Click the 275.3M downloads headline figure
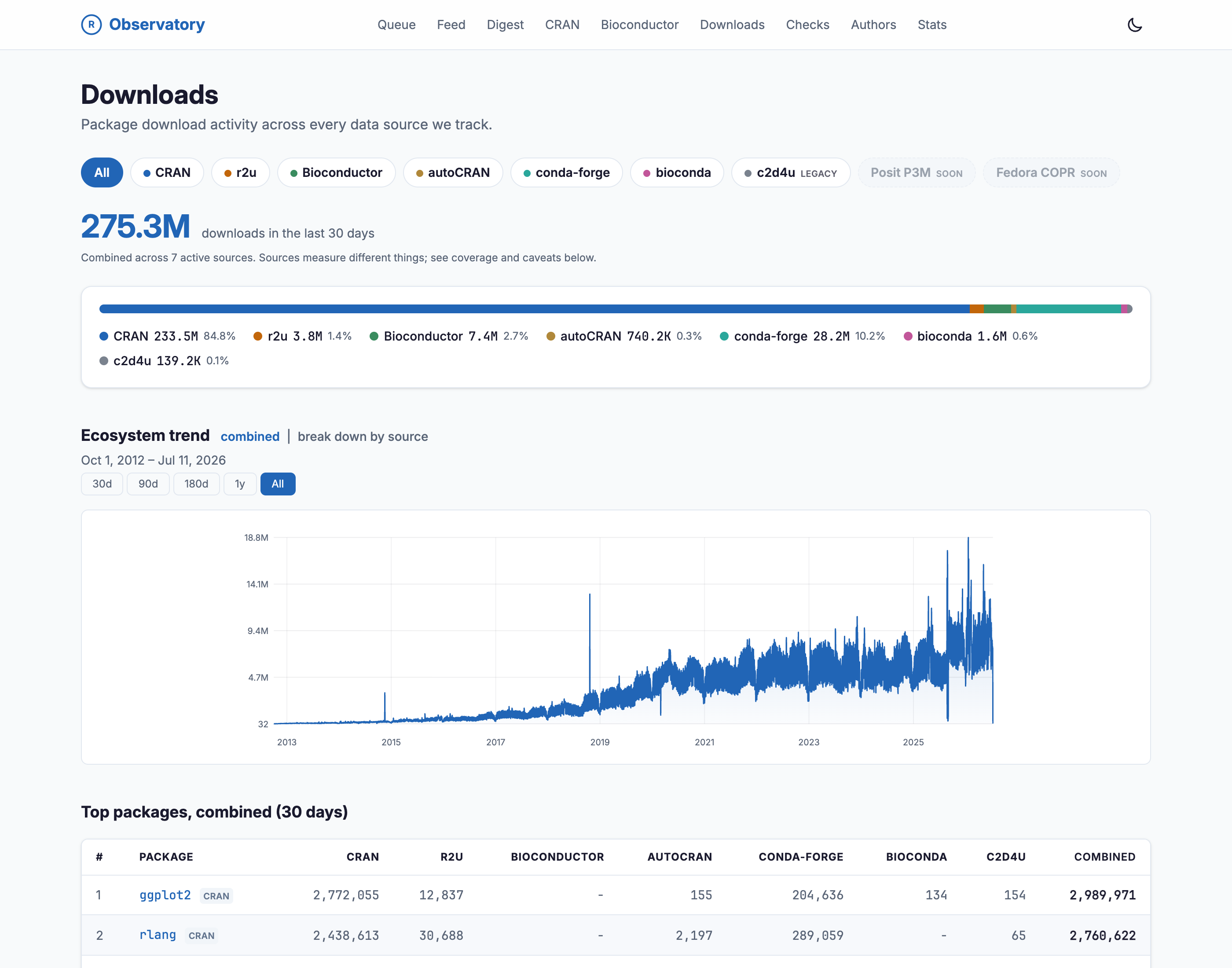The width and height of the screenshot is (1232, 968). [136, 226]
